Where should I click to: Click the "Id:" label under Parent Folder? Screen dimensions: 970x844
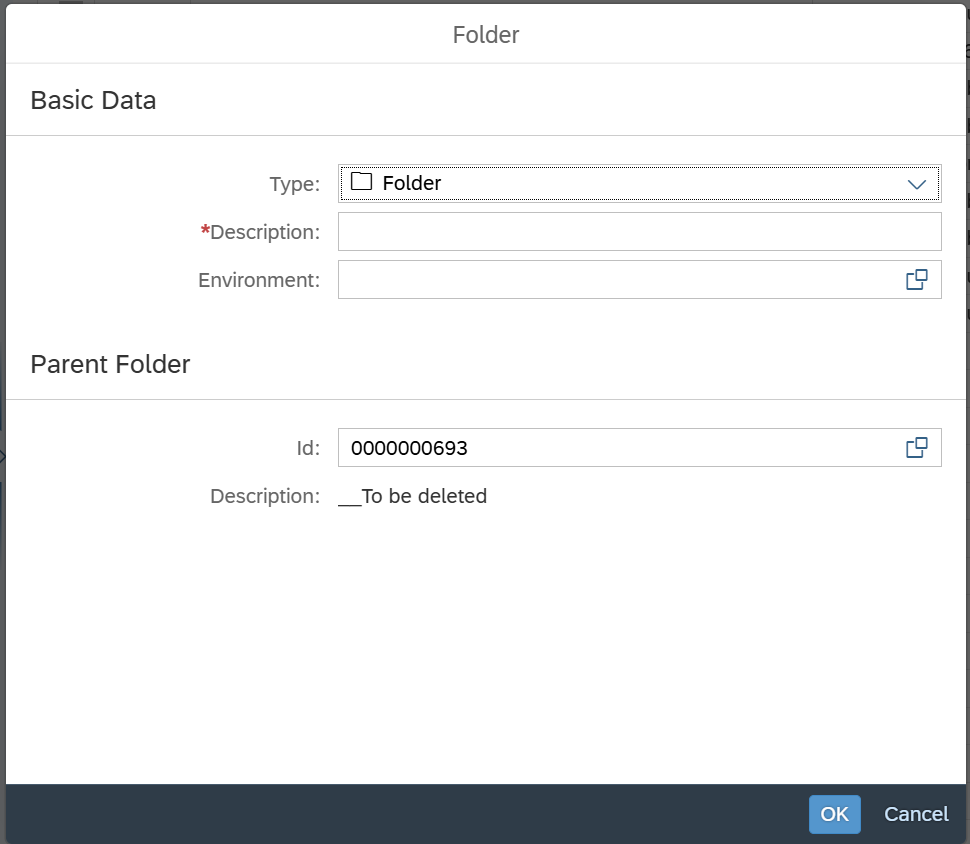[x=308, y=448]
